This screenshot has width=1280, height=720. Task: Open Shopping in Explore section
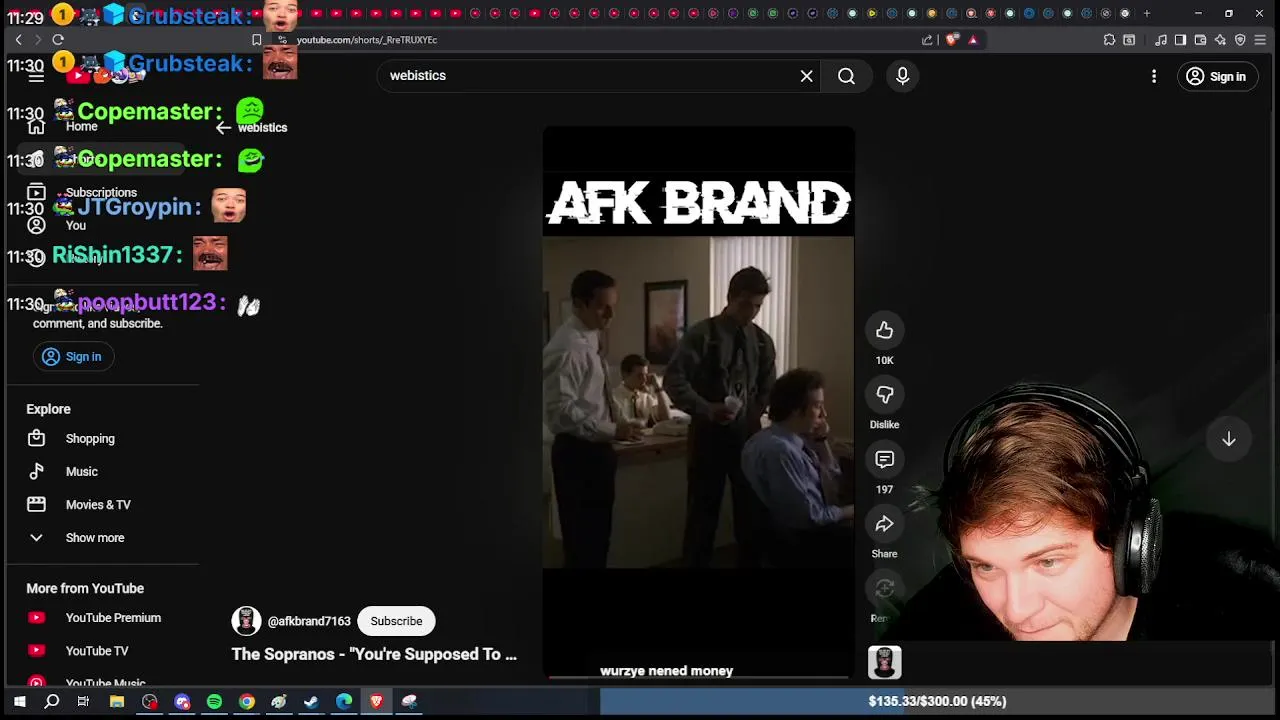tap(90, 438)
